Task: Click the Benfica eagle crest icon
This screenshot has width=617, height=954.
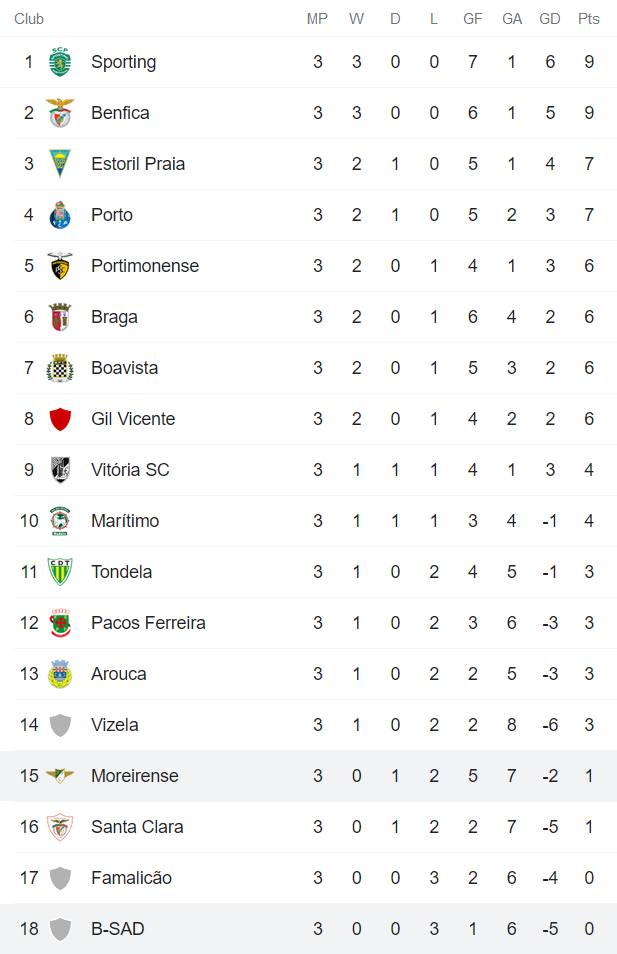Action: [x=61, y=113]
